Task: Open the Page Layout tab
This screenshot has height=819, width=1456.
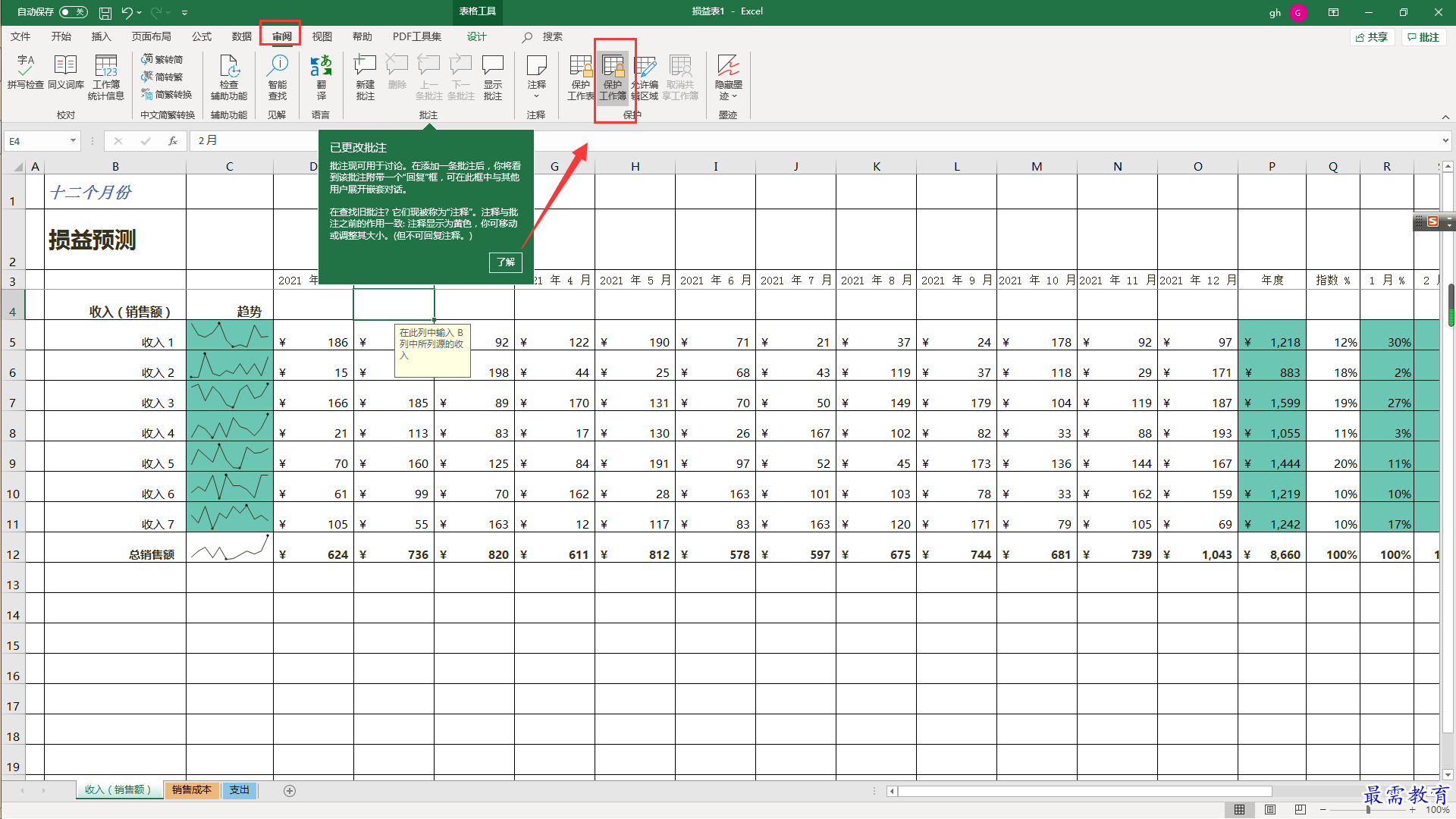Action: pos(151,36)
